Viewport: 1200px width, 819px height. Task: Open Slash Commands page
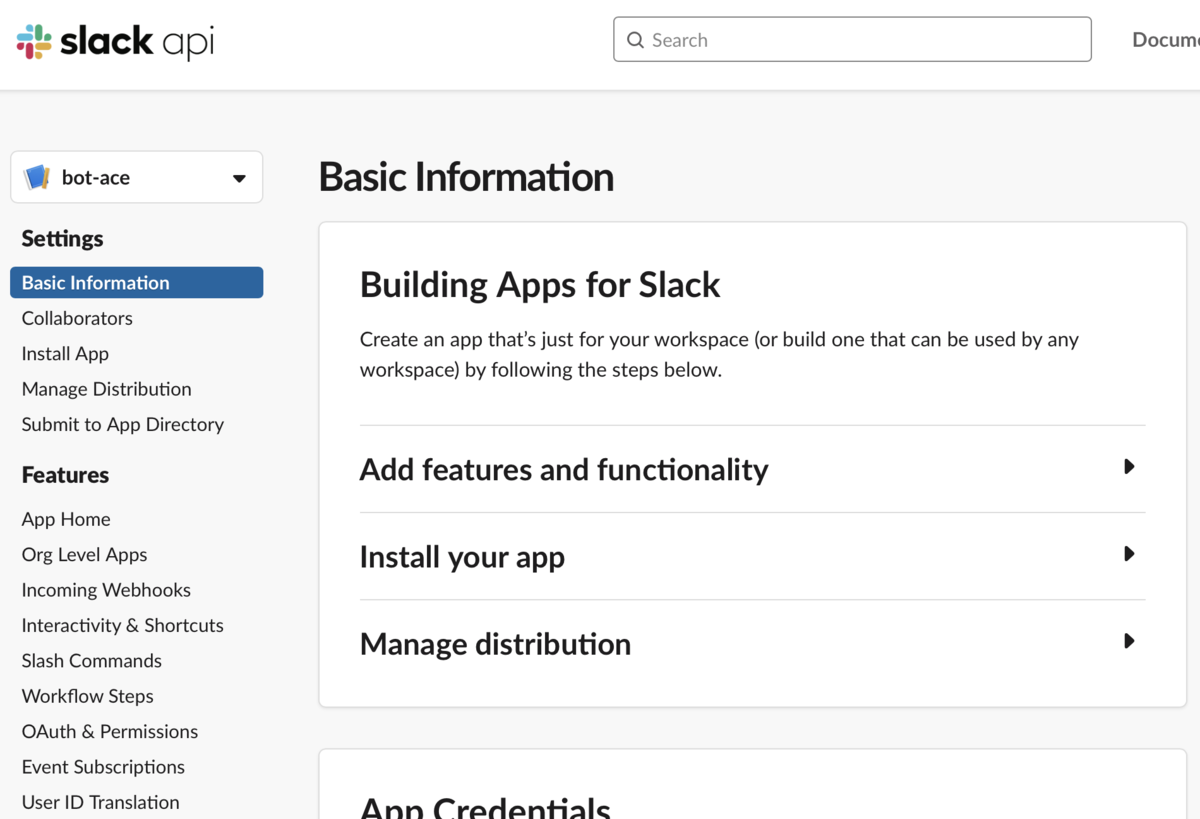[x=92, y=661]
